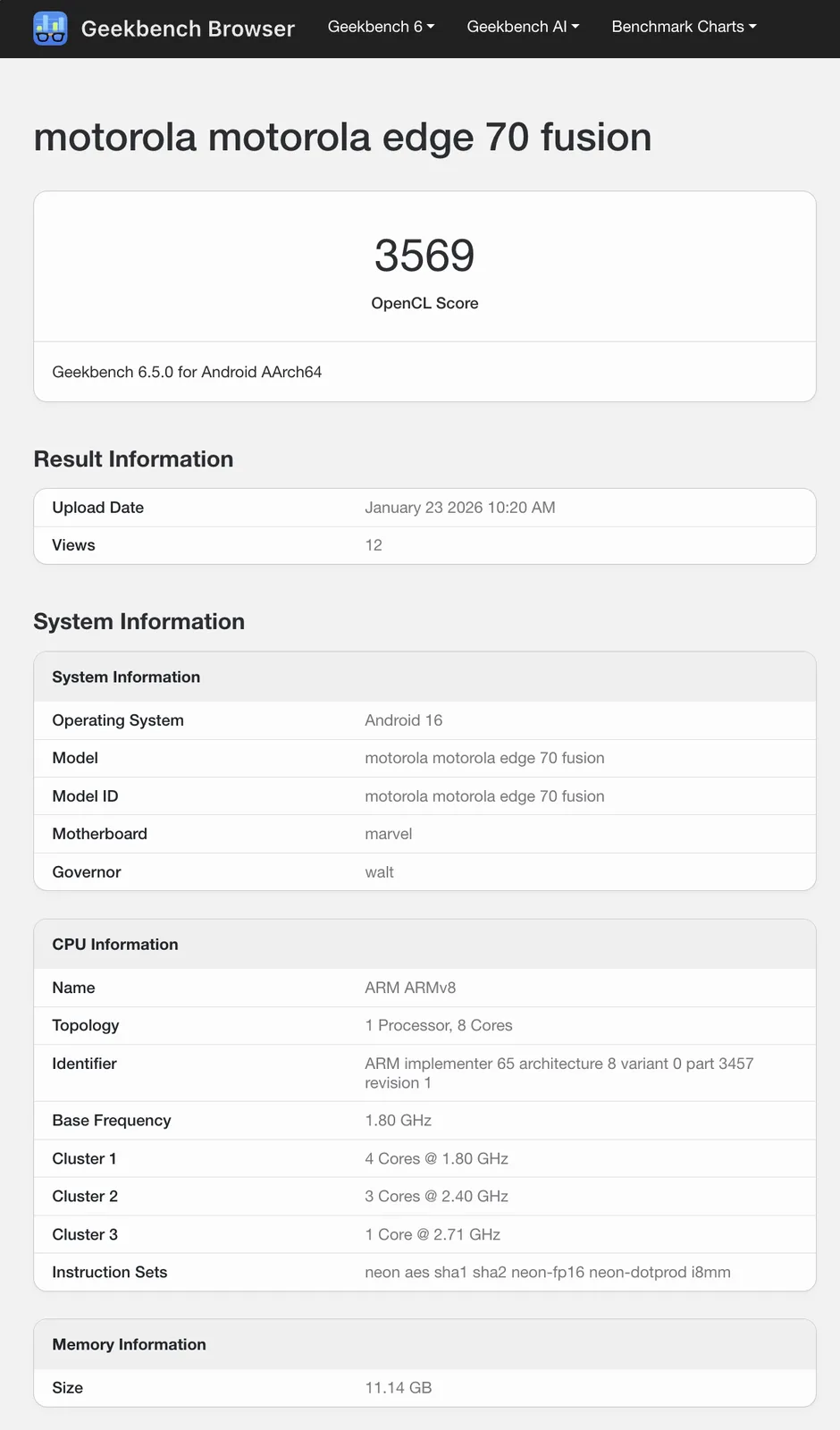The width and height of the screenshot is (840, 1430).
Task: Click the 3569 OpenCL score number
Action: point(424,256)
